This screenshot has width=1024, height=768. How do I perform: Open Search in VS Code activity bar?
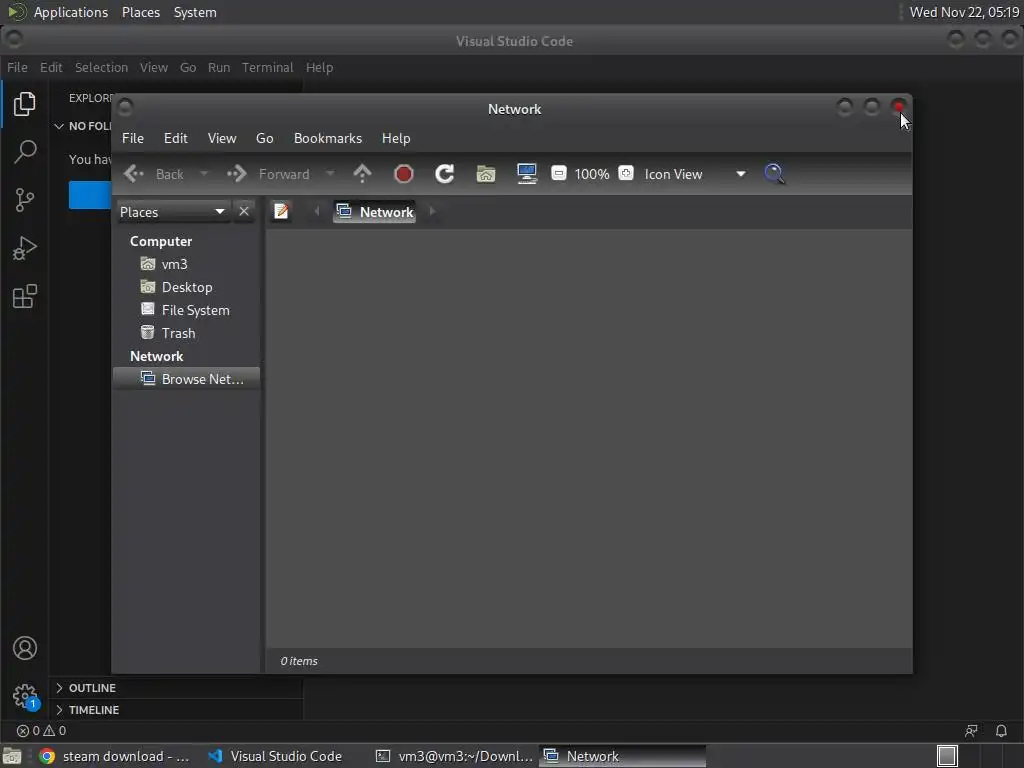pyautogui.click(x=25, y=152)
